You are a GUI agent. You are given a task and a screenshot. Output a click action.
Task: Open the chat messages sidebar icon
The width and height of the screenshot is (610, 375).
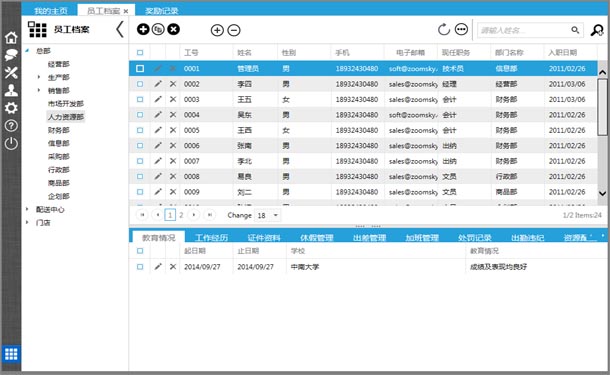11,55
